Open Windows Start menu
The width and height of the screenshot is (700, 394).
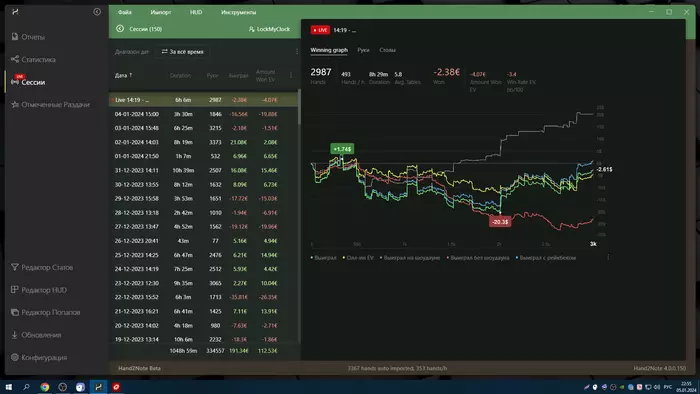[x=8, y=387]
